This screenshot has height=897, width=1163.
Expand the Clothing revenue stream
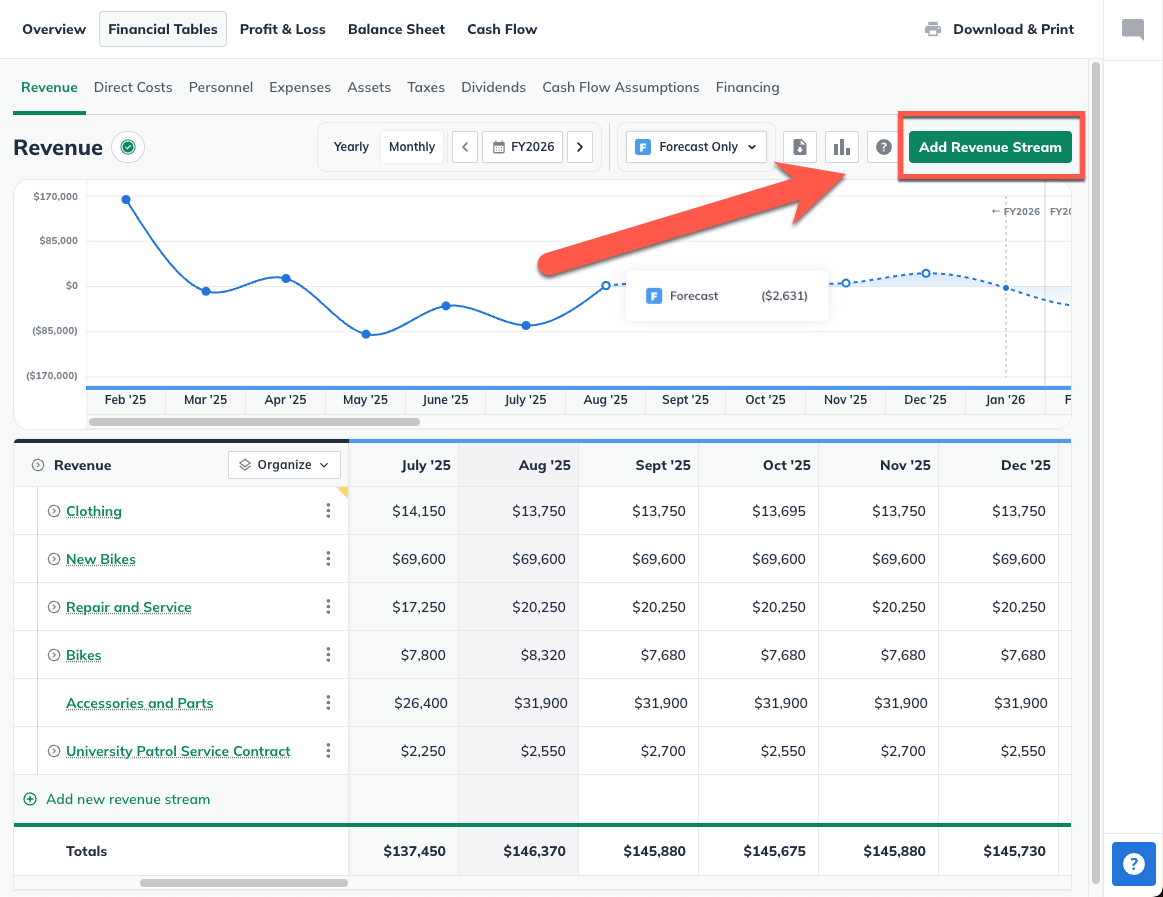pos(53,510)
